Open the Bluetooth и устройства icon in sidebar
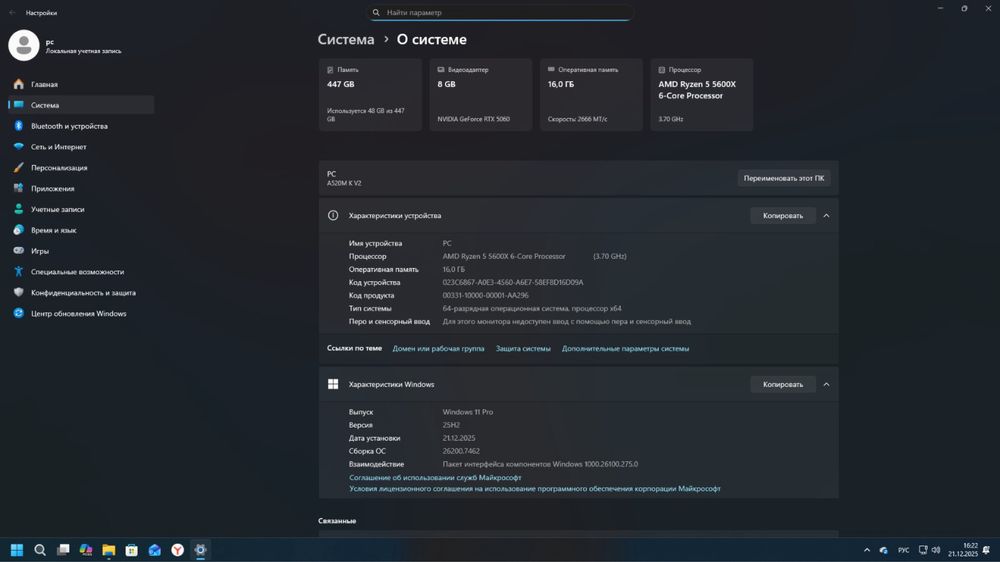Screen dimensions: 1000x562 click(18, 126)
